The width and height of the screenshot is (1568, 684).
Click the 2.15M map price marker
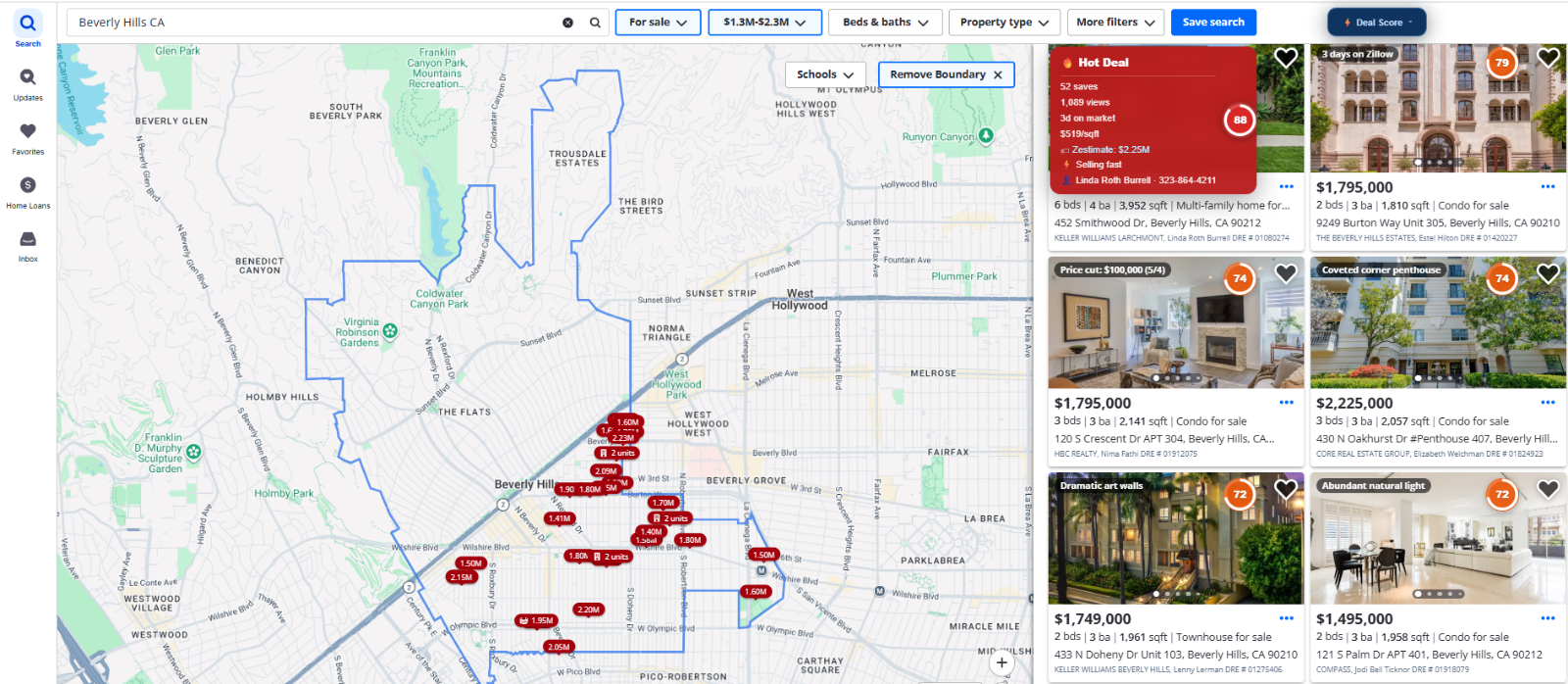(x=461, y=577)
